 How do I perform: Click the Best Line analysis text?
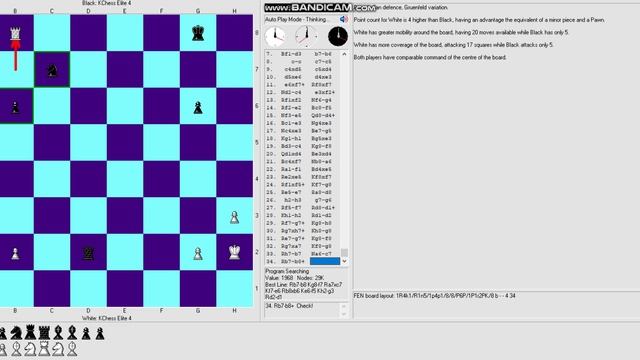[304, 291]
